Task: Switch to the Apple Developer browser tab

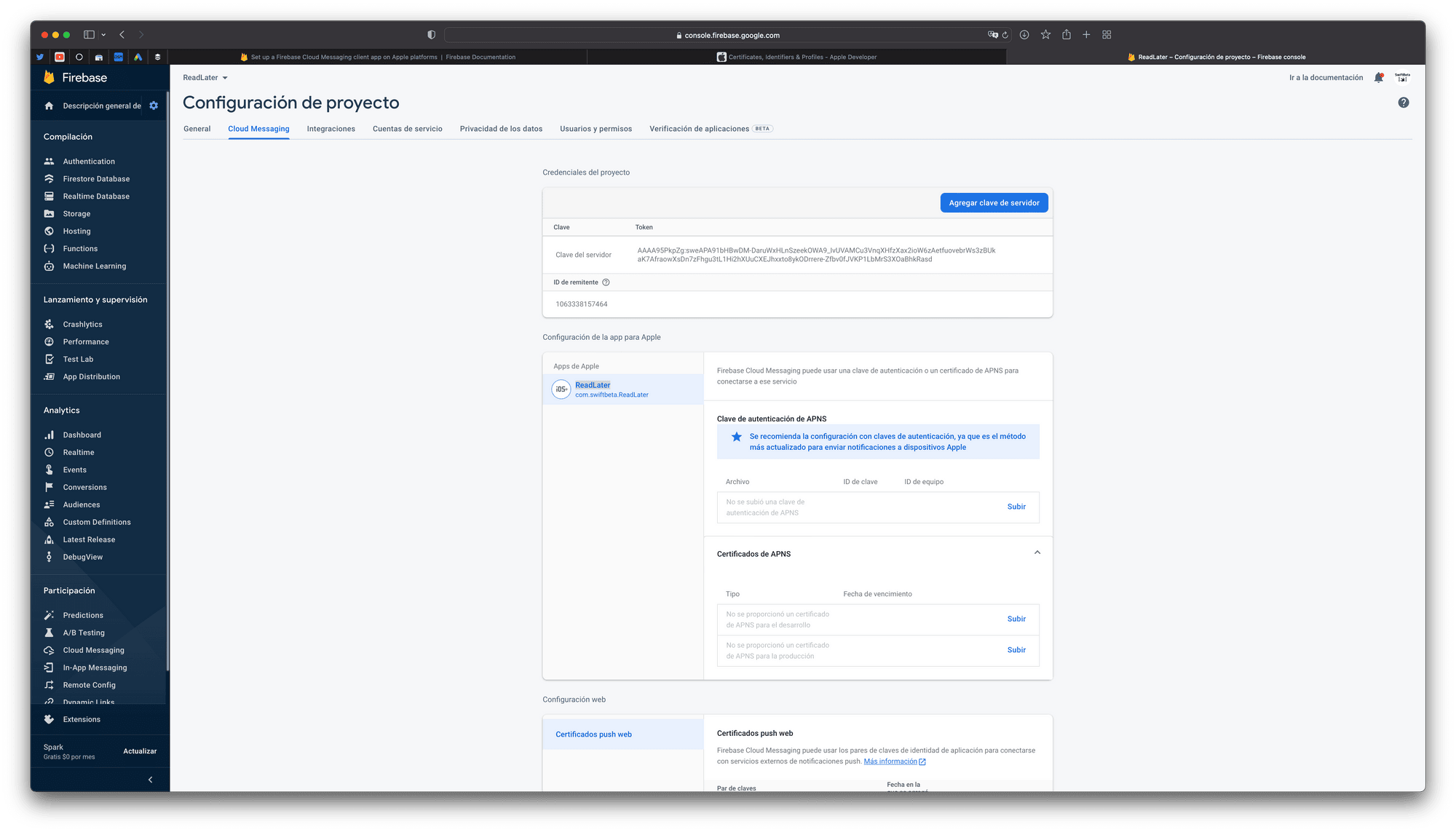Action: pos(797,57)
